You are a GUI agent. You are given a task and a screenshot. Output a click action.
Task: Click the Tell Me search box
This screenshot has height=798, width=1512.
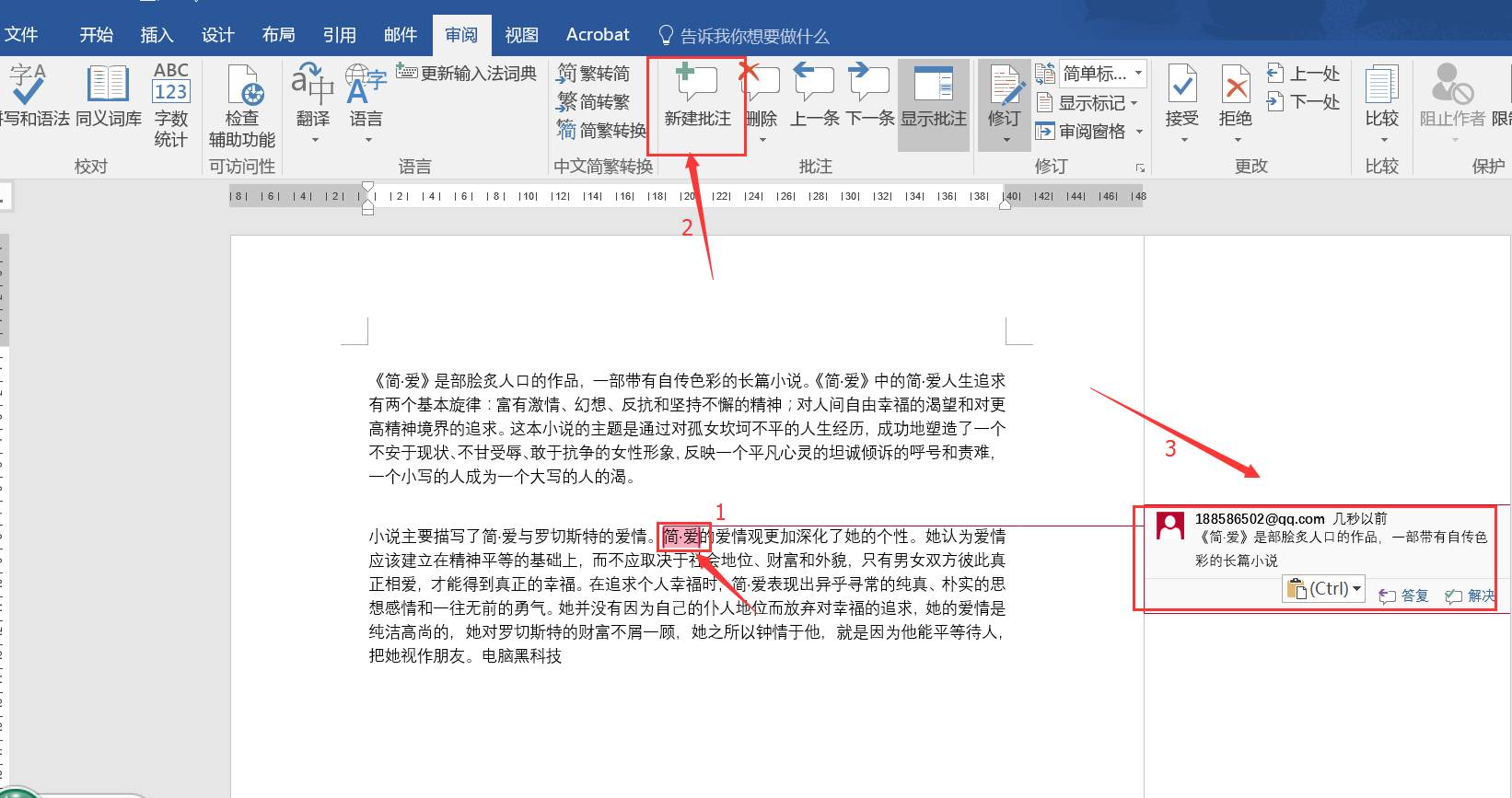click(x=744, y=36)
